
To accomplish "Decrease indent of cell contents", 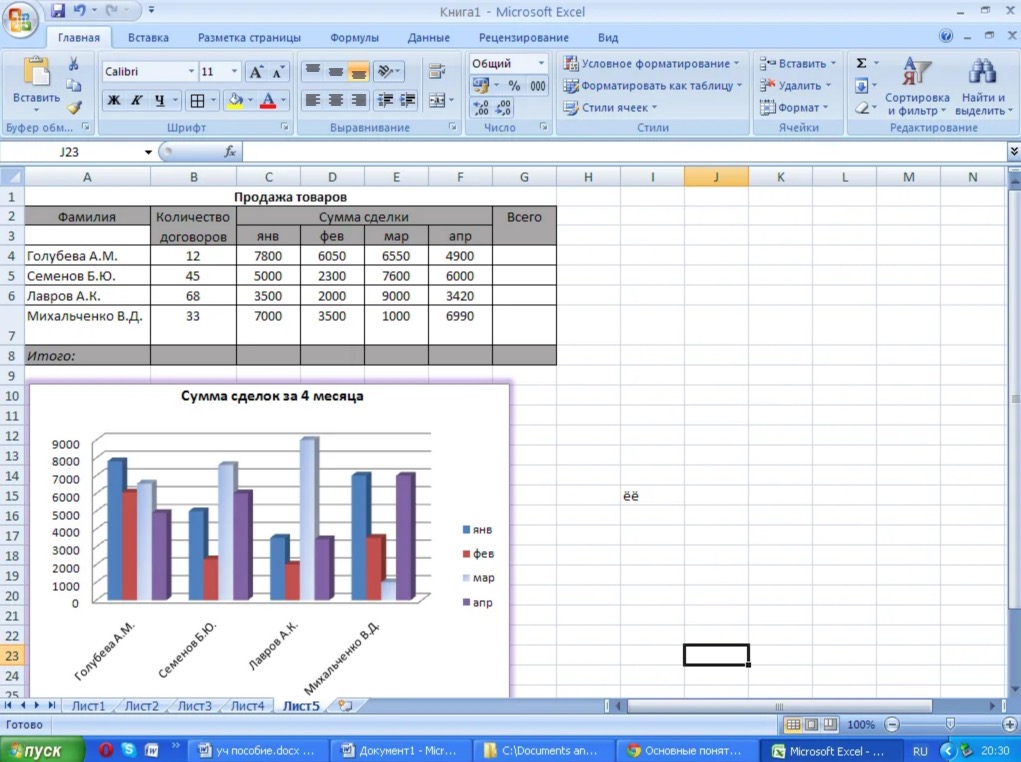I will (385, 100).
